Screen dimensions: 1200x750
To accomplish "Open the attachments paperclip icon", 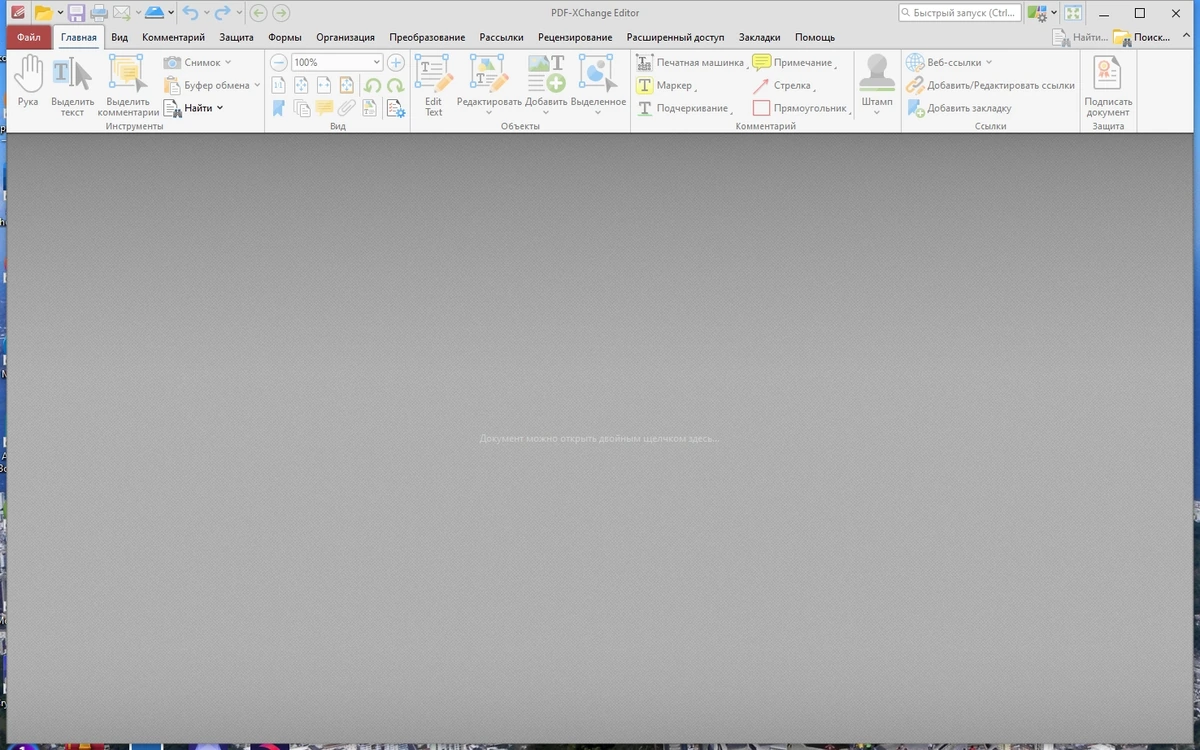I will coord(347,108).
